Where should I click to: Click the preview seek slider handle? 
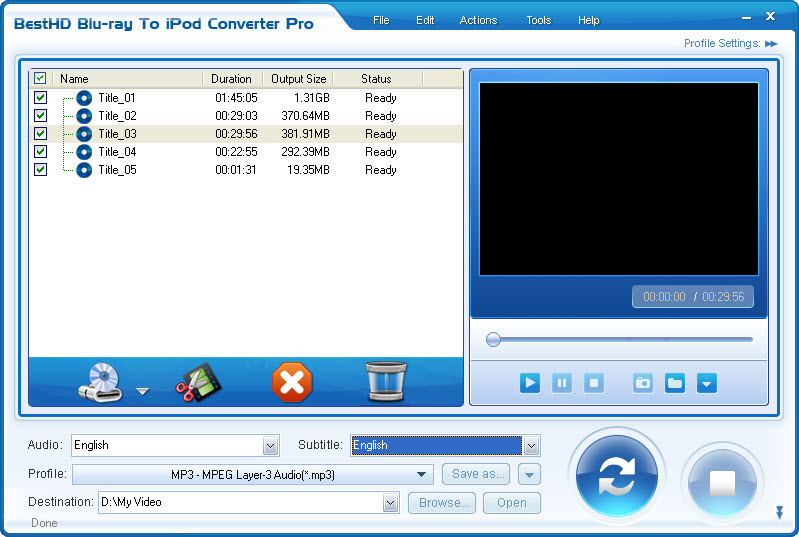(x=493, y=339)
